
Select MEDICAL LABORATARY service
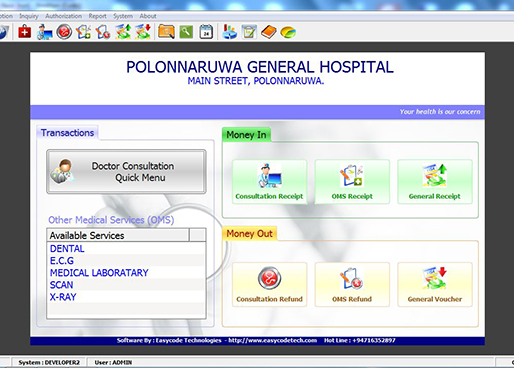126,273
